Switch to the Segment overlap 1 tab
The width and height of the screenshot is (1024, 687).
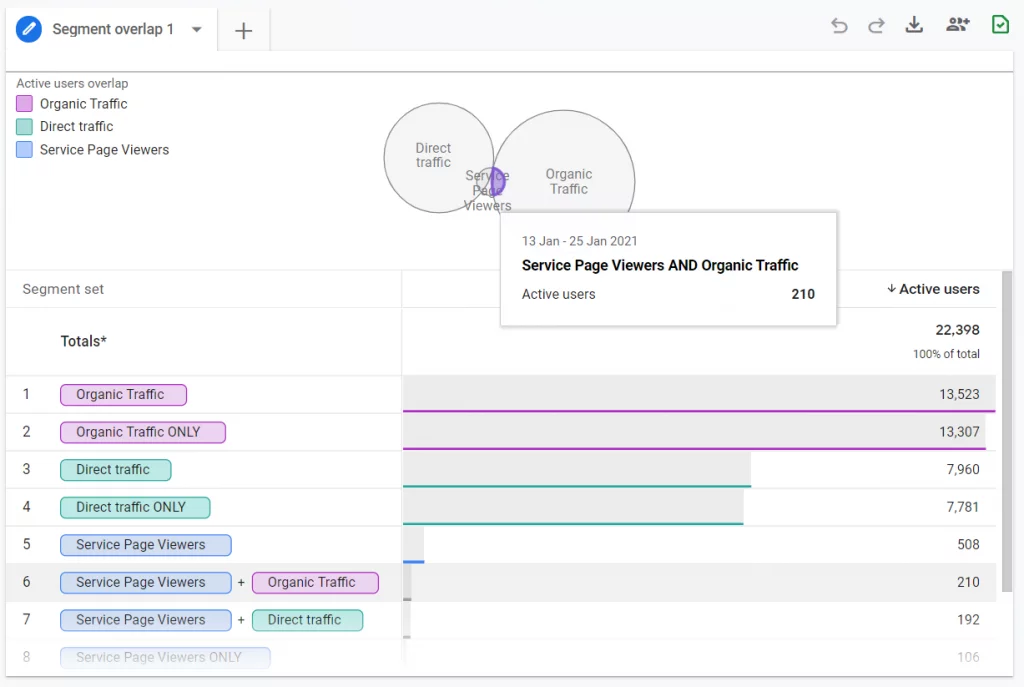point(113,30)
